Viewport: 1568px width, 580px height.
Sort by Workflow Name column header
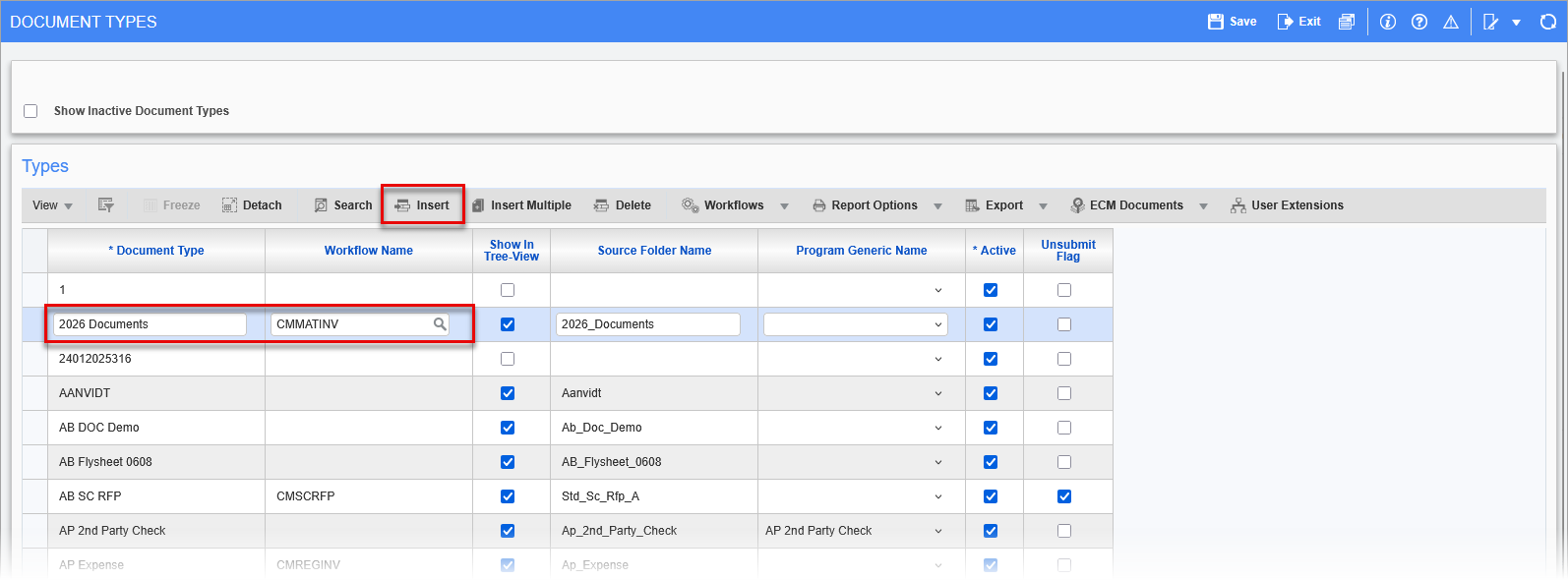coord(369,251)
